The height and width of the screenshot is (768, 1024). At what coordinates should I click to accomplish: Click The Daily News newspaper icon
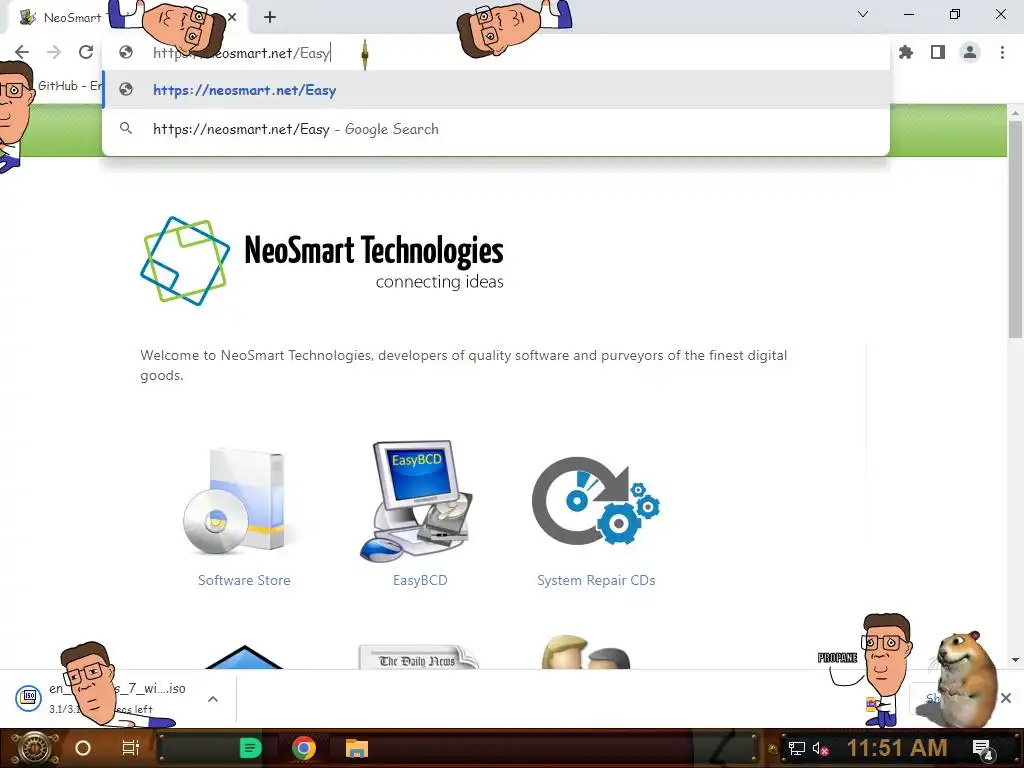point(418,656)
